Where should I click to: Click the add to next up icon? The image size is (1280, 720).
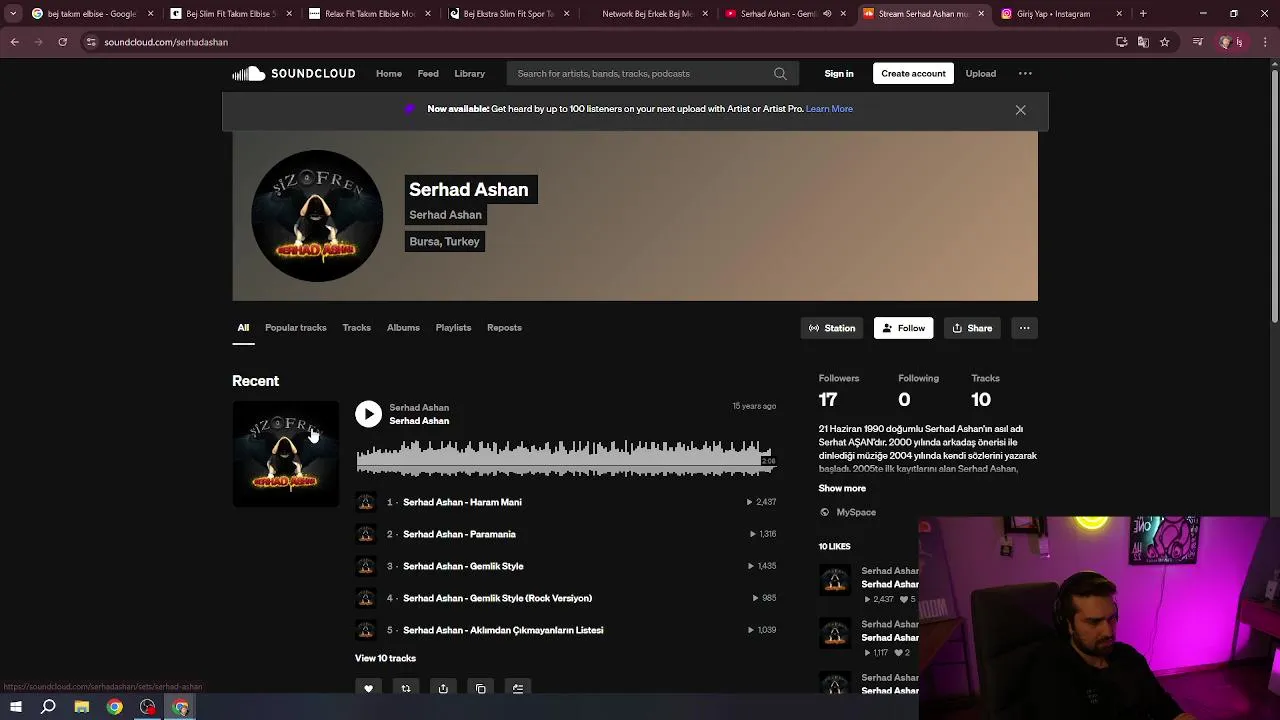point(518,688)
